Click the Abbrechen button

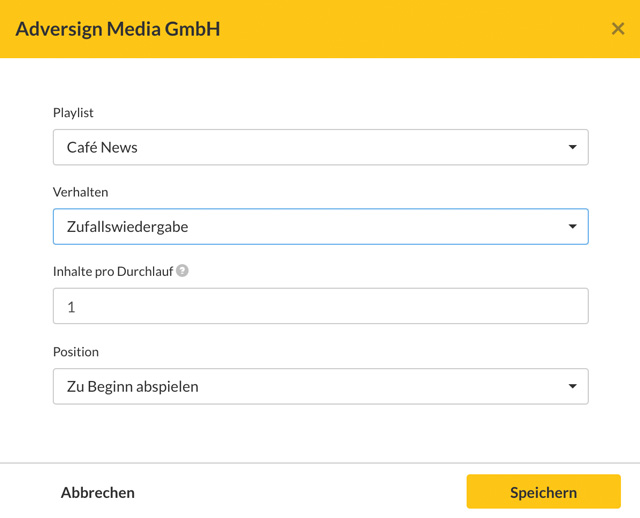click(x=98, y=492)
